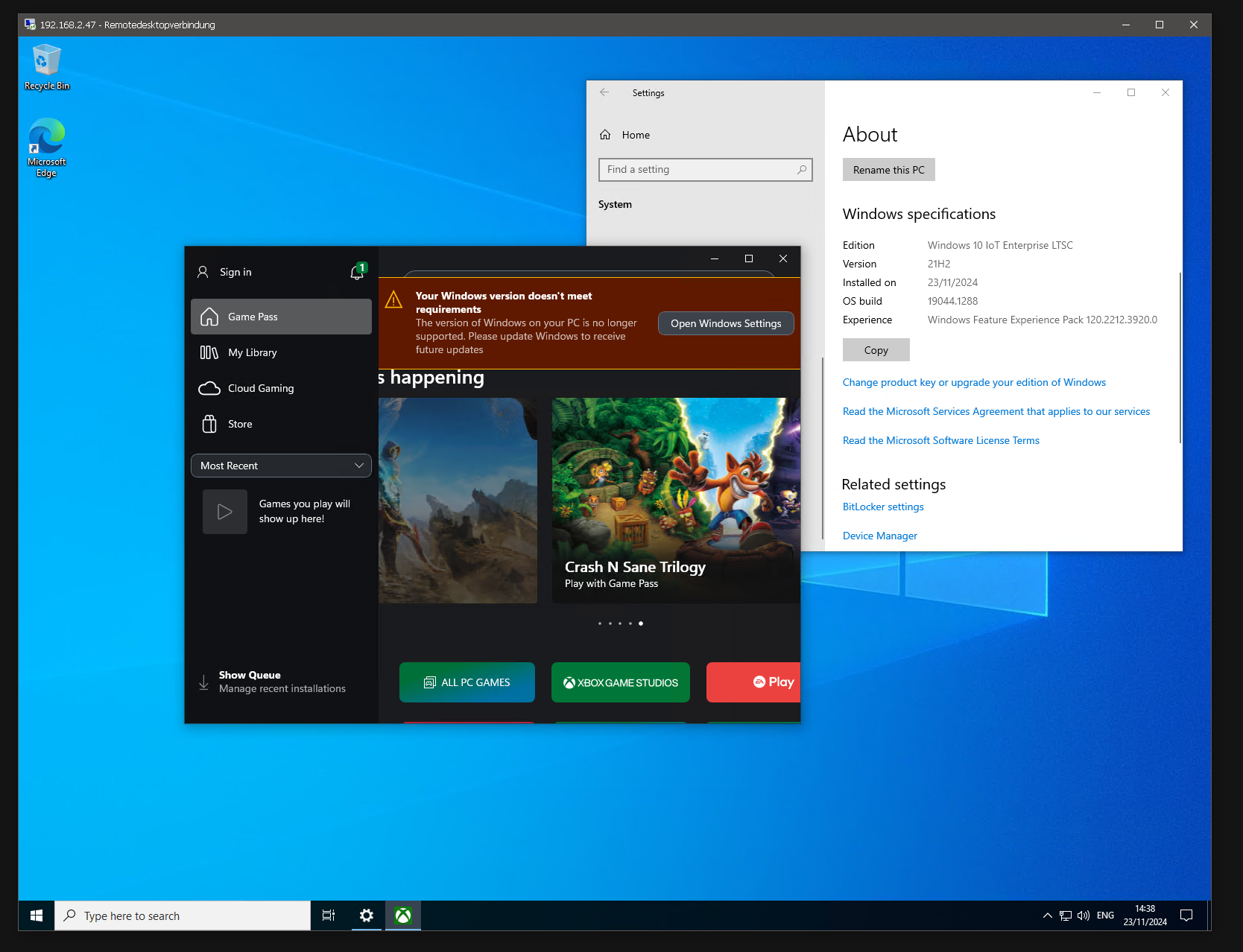Image resolution: width=1243 pixels, height=952 pixels.
Task: Close the Settings window
Action: (1165, 92)
